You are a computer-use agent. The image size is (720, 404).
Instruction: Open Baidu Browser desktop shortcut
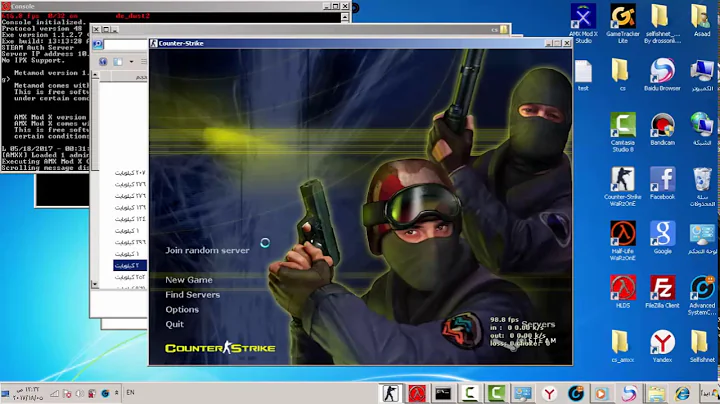point(662,75)
